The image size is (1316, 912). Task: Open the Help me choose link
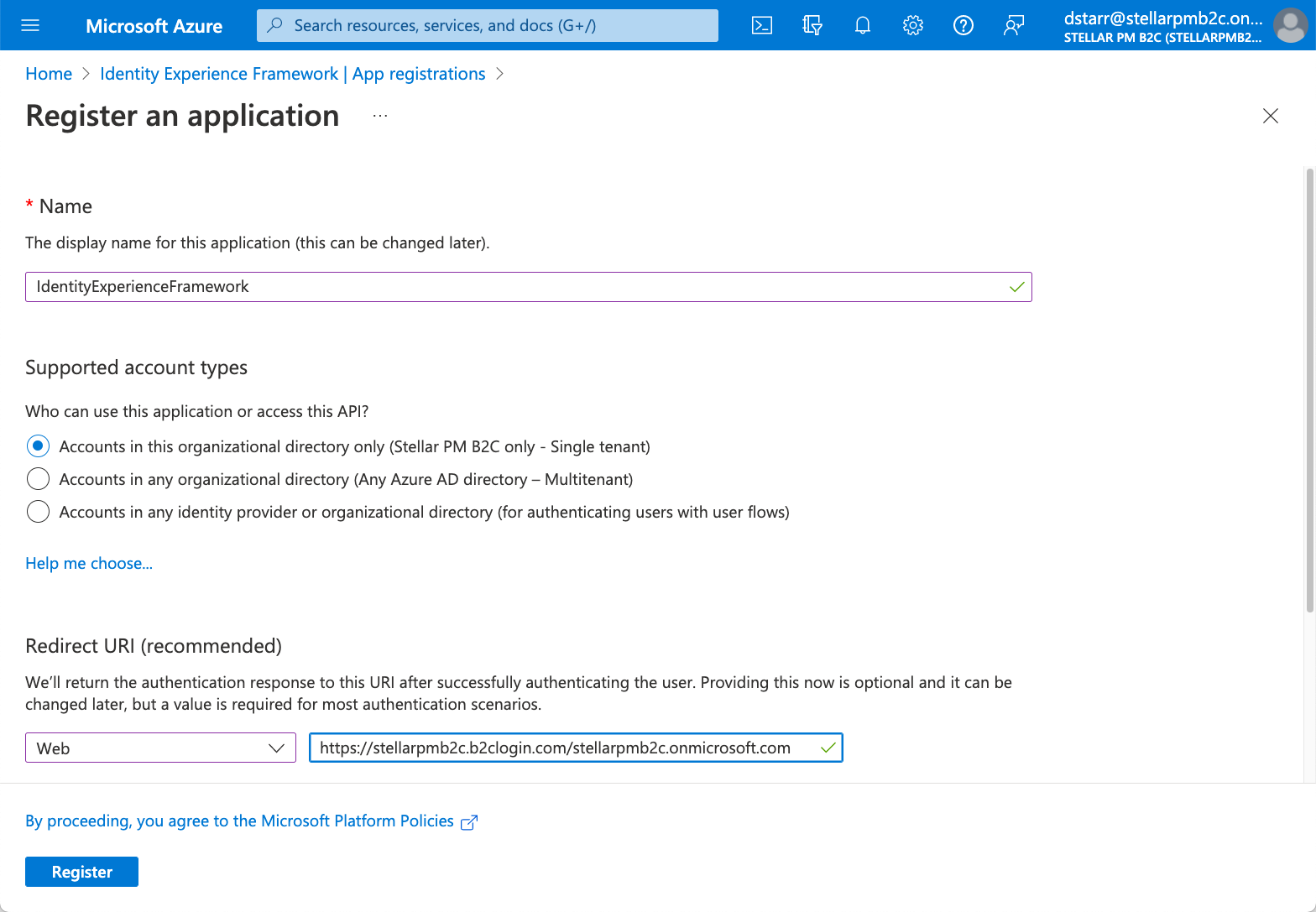89,563
